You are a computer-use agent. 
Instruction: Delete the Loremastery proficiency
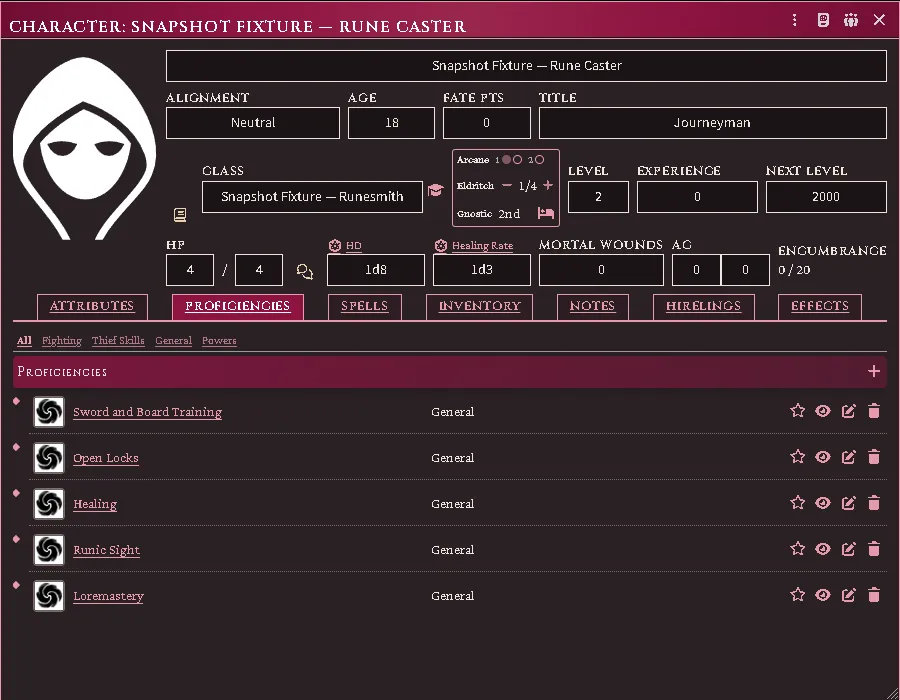(x=874, y=595)
